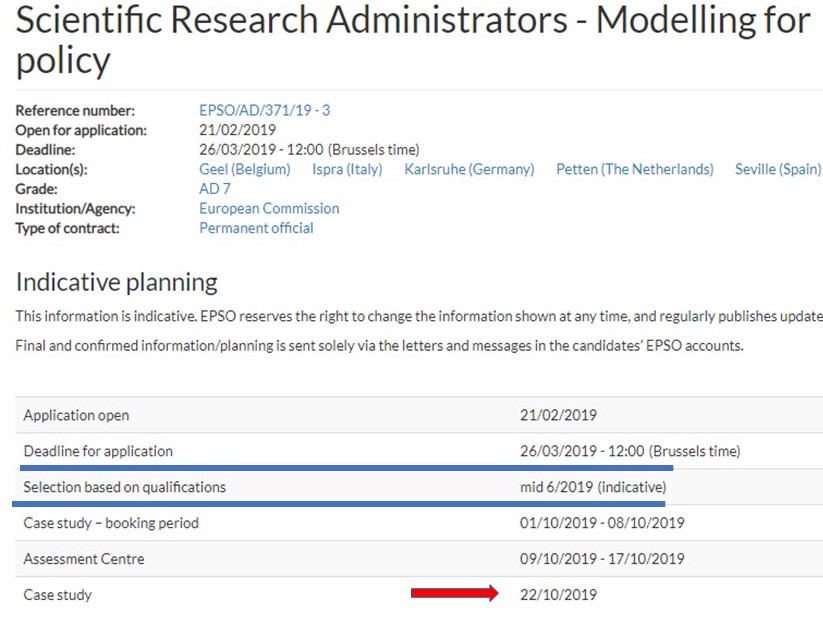Click the red arrow beside 22/10/2019

[454, 594]
